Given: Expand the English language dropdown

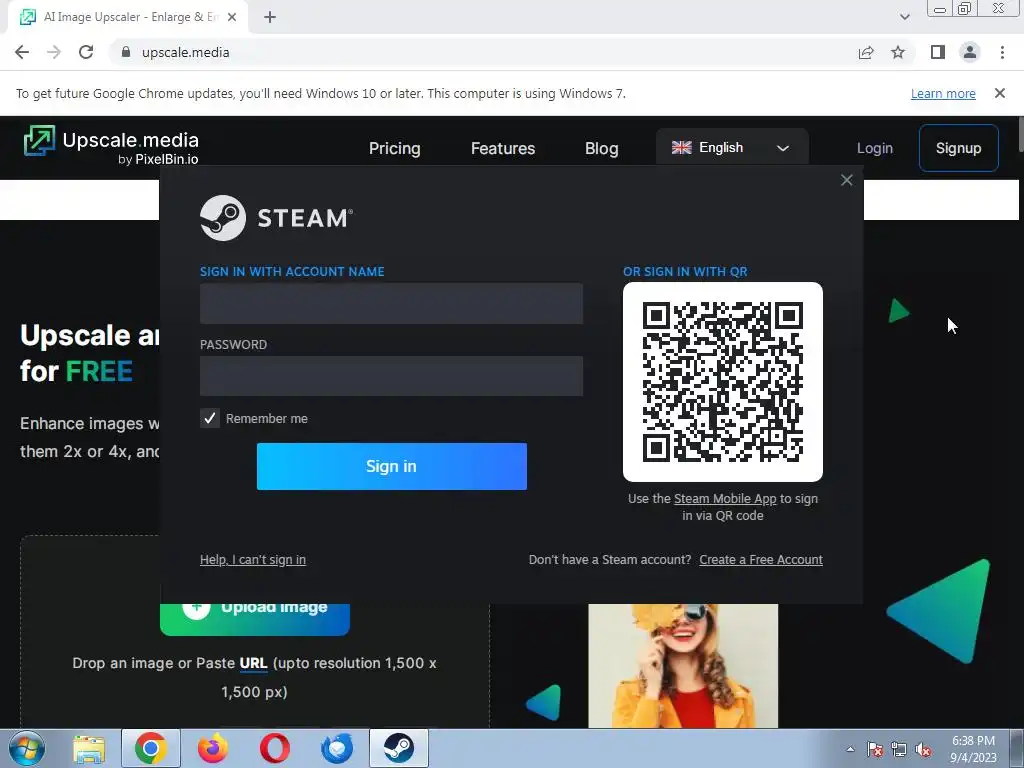Looking at the screenshot, I should click(x=732, y=148).
